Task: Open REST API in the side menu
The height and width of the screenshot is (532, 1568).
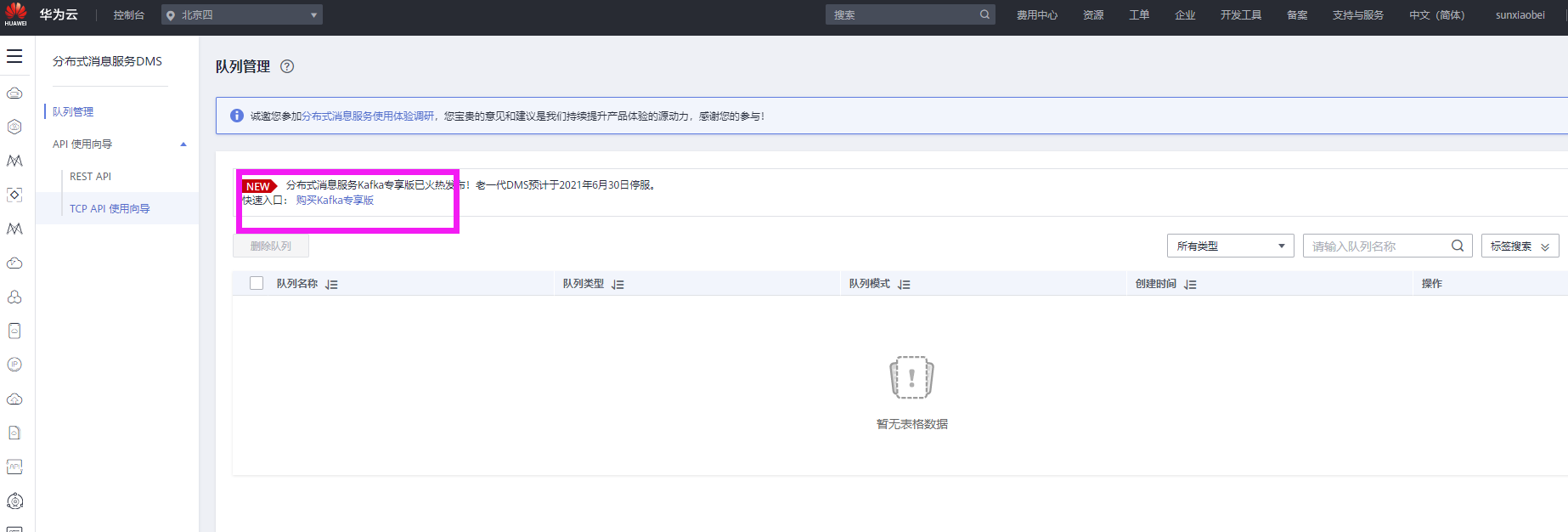Action: coord(90,177)
